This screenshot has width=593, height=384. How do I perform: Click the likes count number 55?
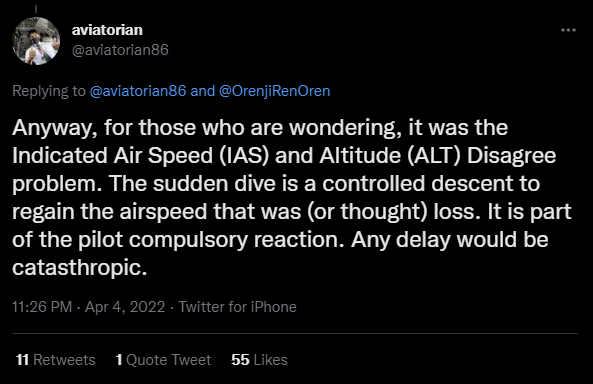click(x=240, y=359)
